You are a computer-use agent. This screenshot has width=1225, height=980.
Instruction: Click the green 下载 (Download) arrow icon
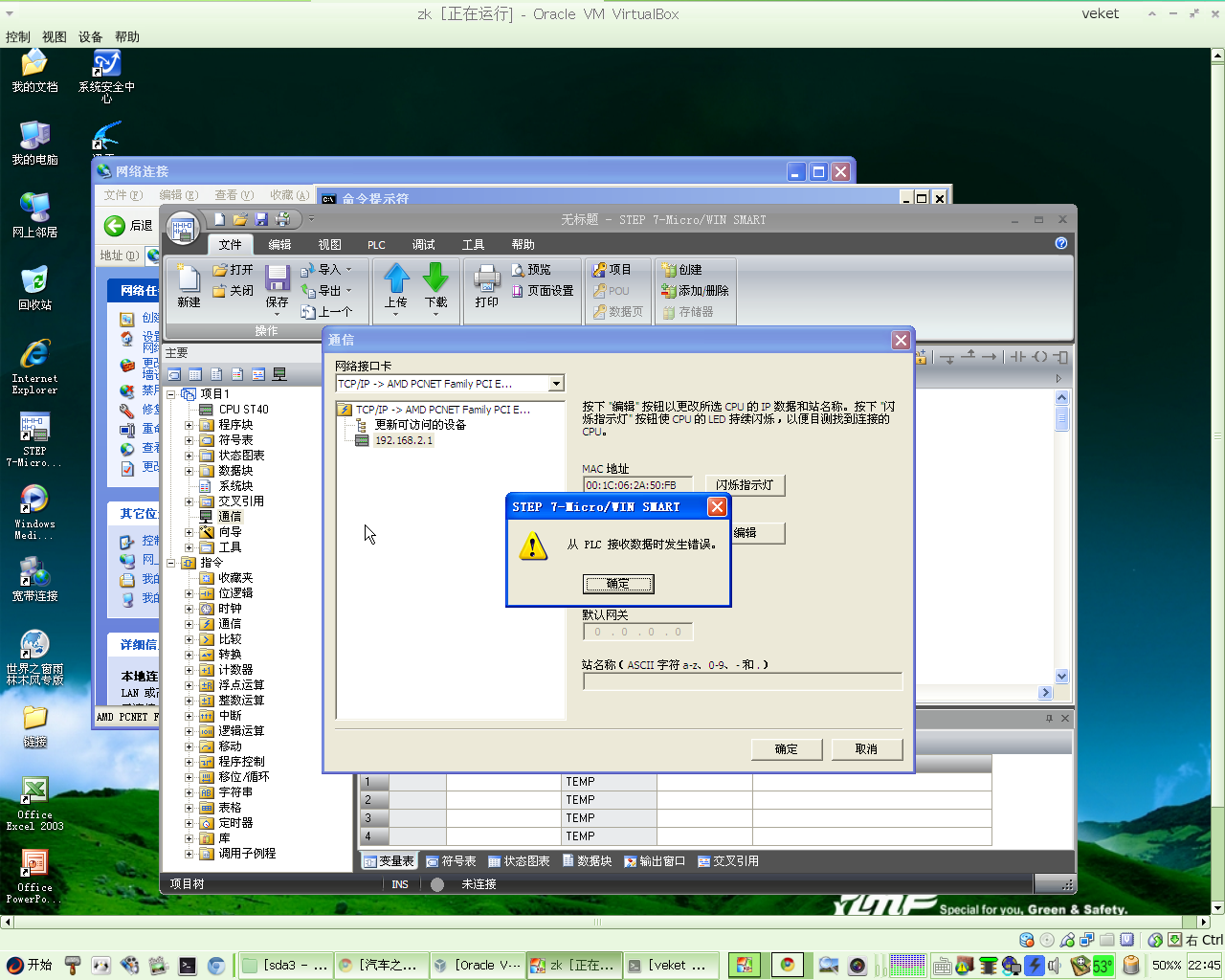[x=435, y=278]
